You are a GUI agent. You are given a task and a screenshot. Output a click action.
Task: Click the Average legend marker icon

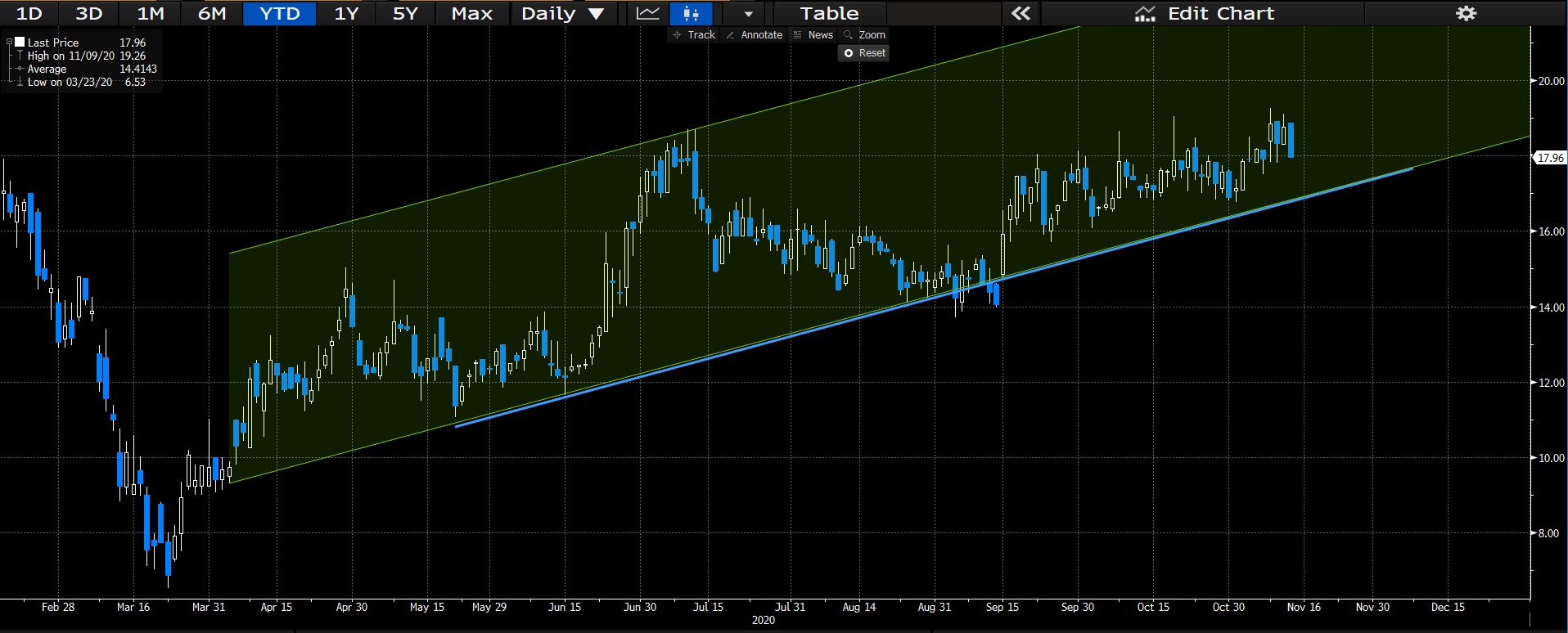[20, 69]
